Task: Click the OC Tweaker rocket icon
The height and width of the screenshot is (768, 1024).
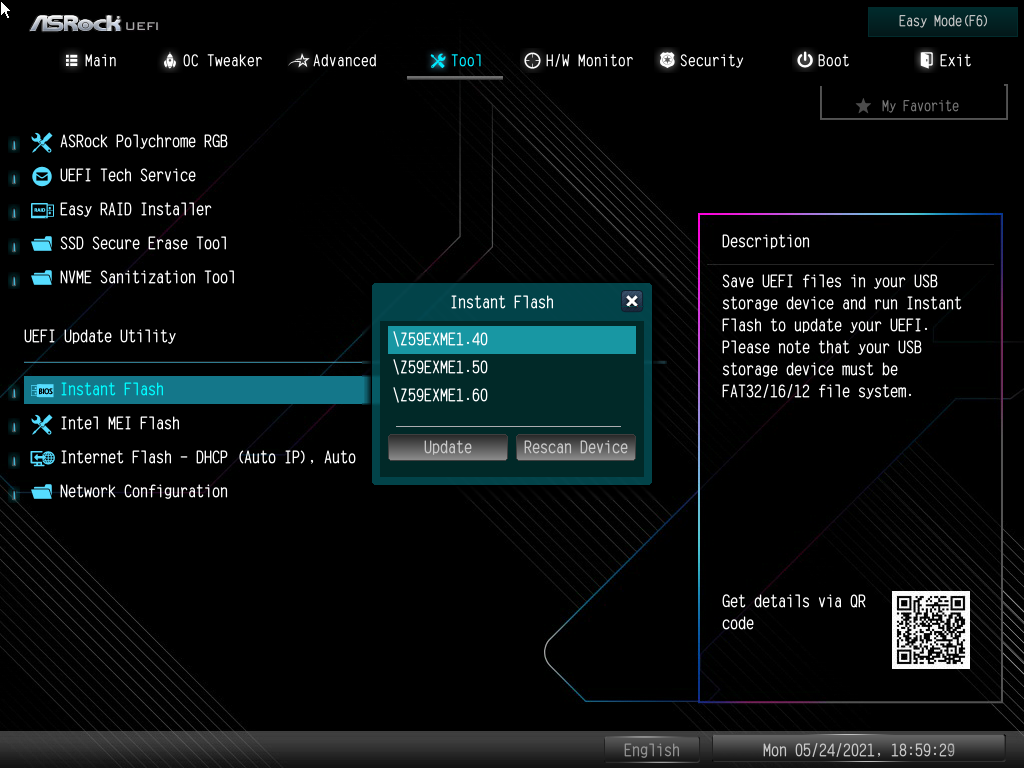Action: (x=170, y=61)
